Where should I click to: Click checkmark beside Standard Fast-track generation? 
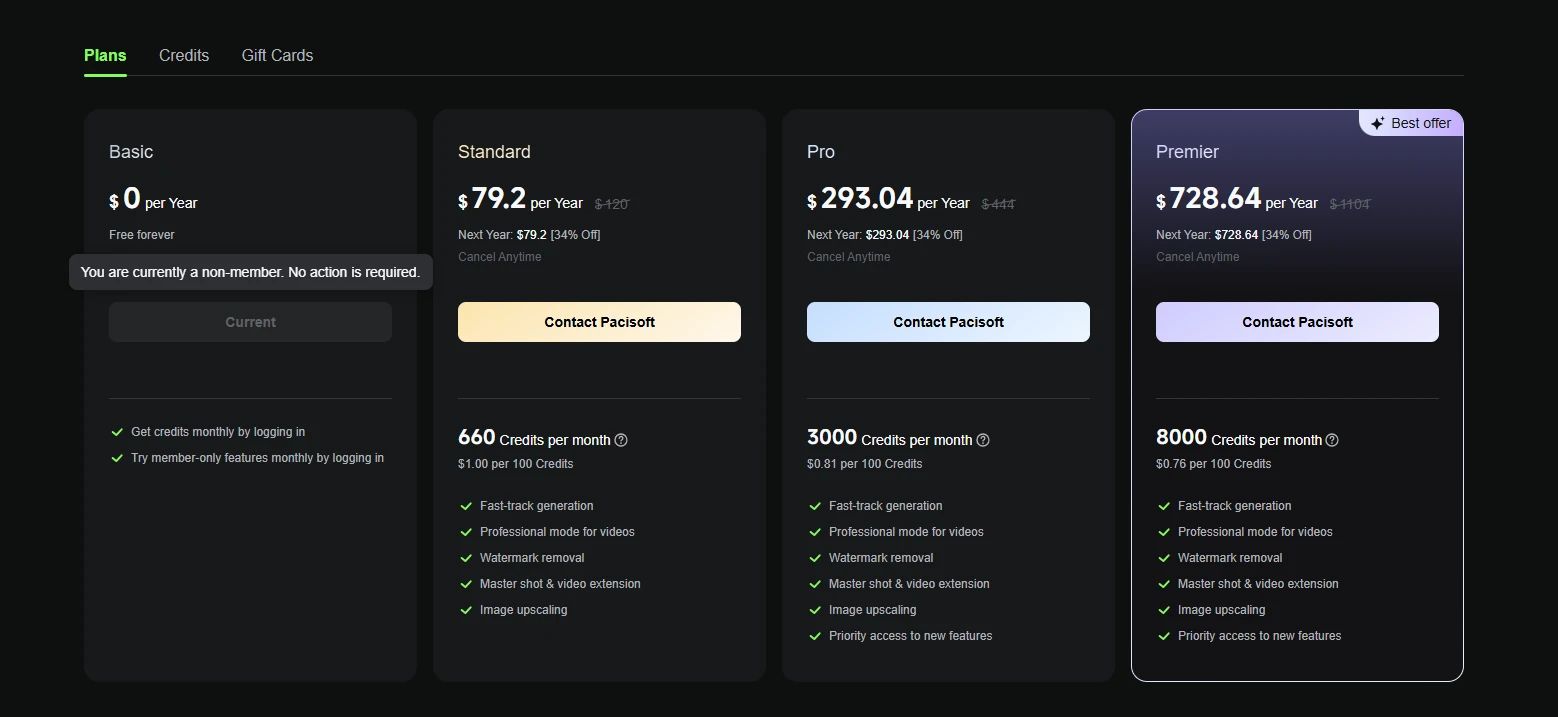coord(466,506)
